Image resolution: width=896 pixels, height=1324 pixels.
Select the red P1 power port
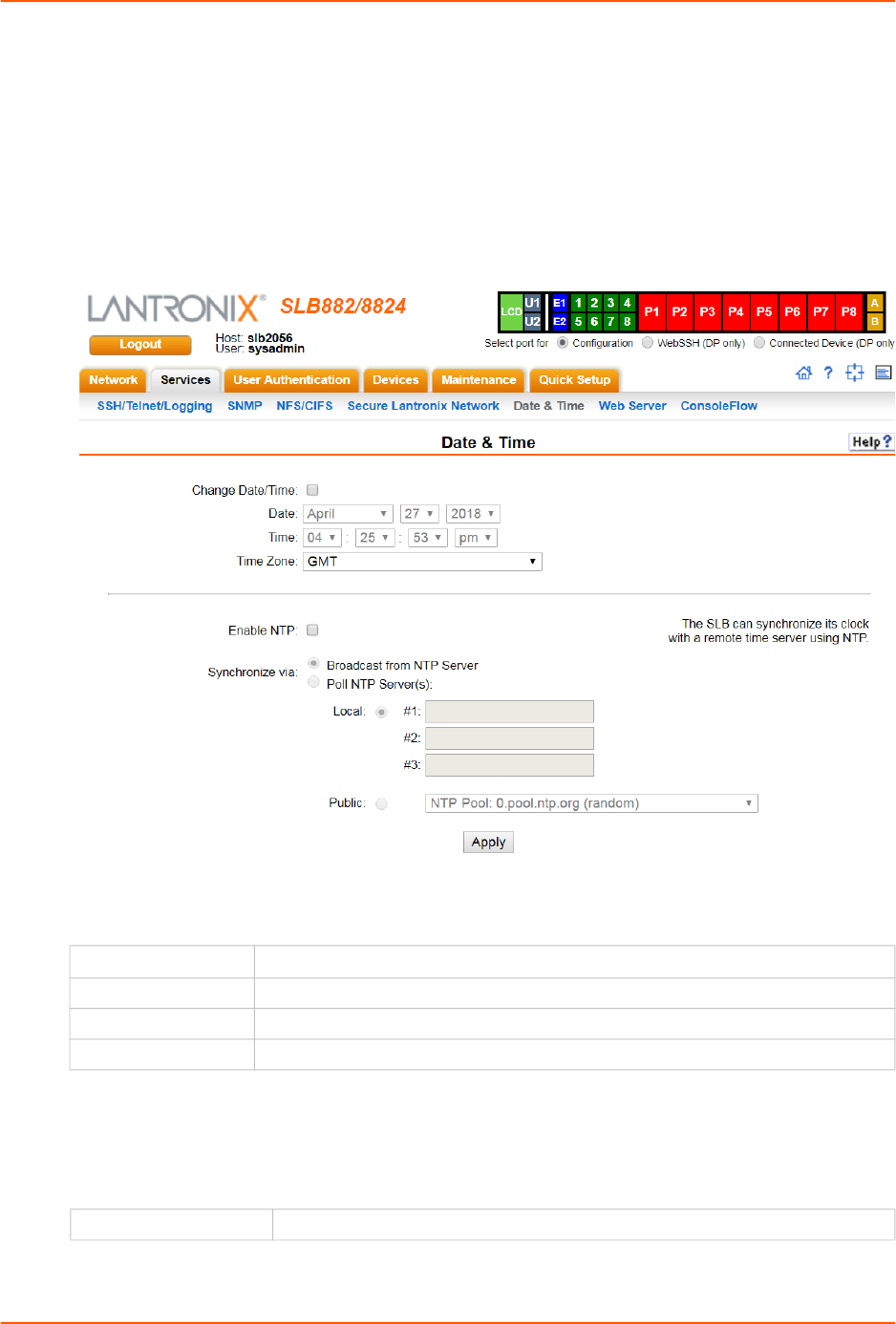(651, 312)
